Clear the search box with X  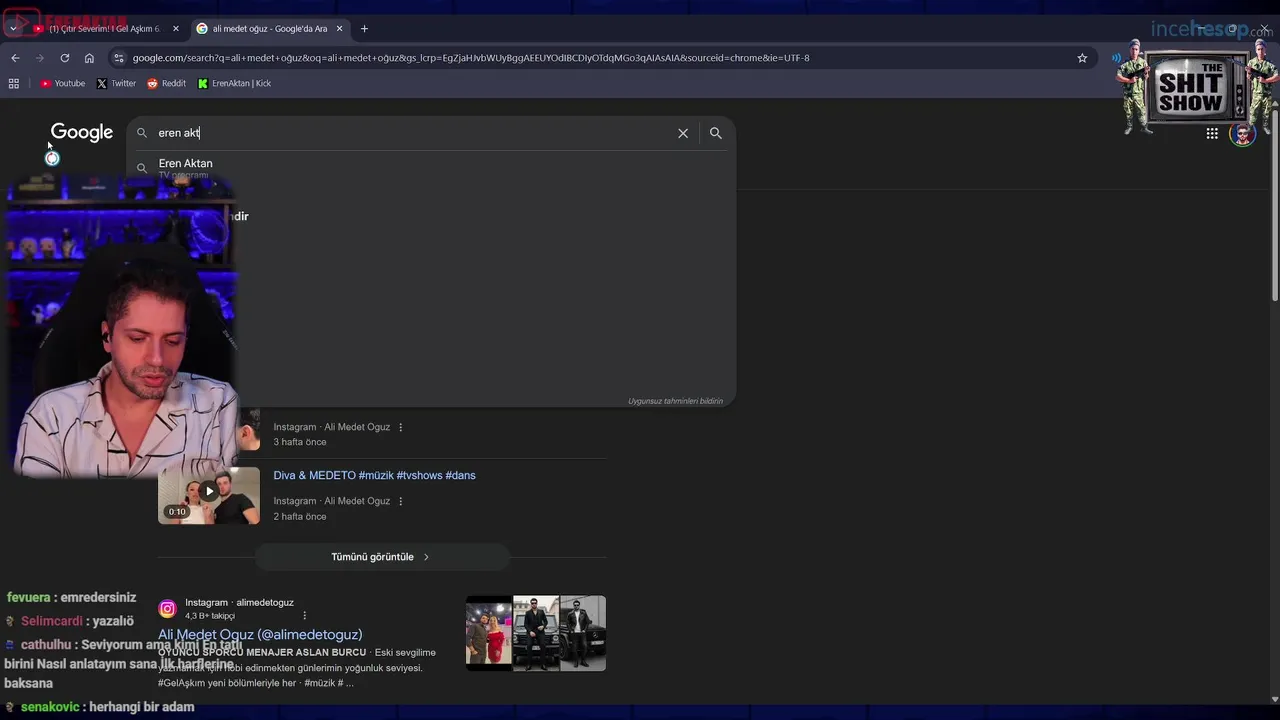683,133
